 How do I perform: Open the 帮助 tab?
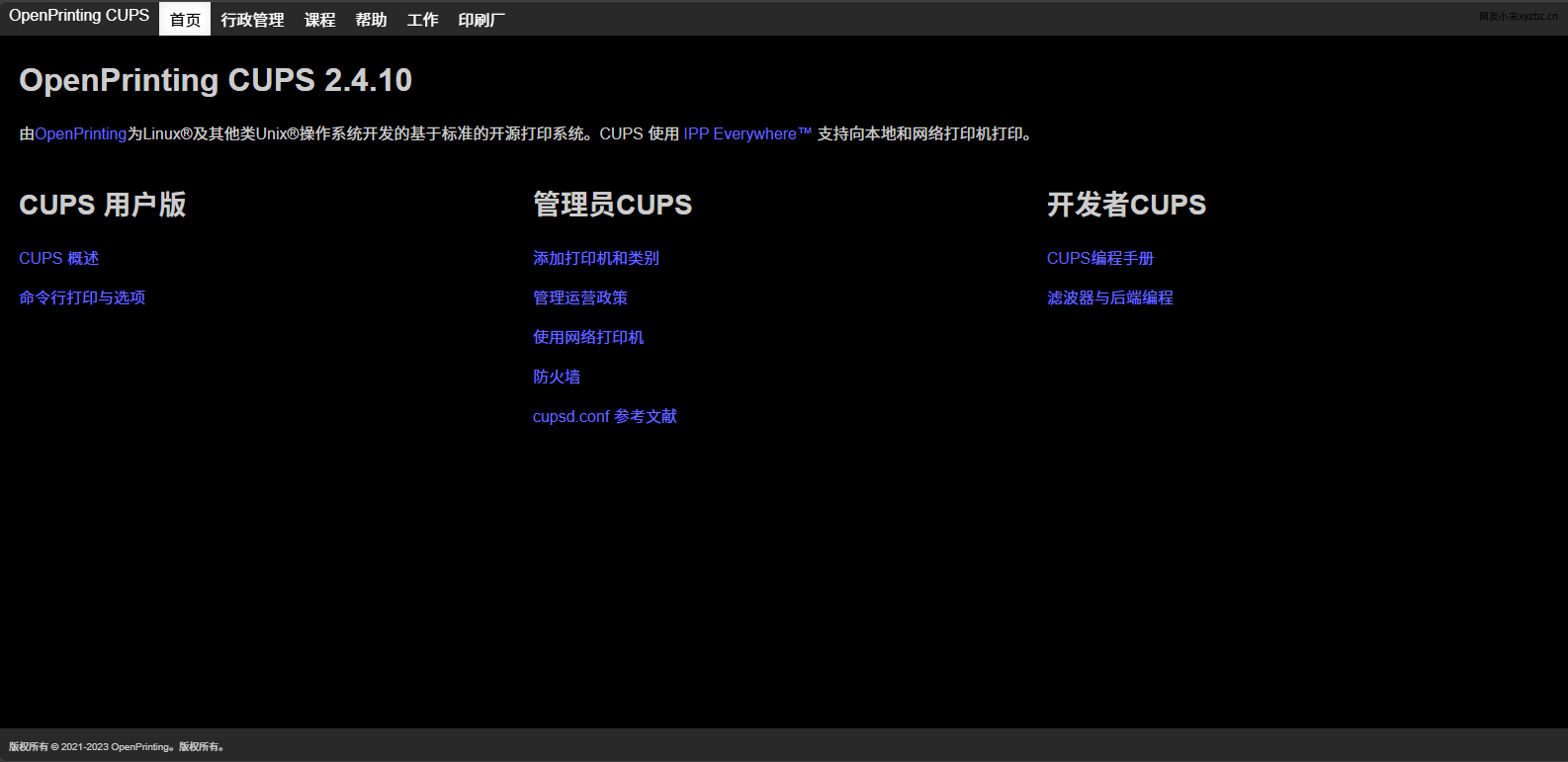371,20
